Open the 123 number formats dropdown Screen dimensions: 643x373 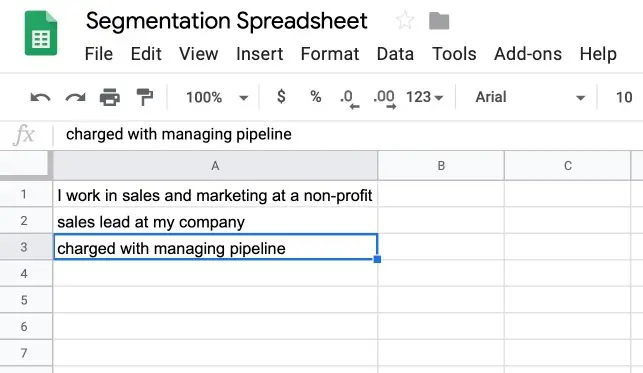(x=424, y=97)
